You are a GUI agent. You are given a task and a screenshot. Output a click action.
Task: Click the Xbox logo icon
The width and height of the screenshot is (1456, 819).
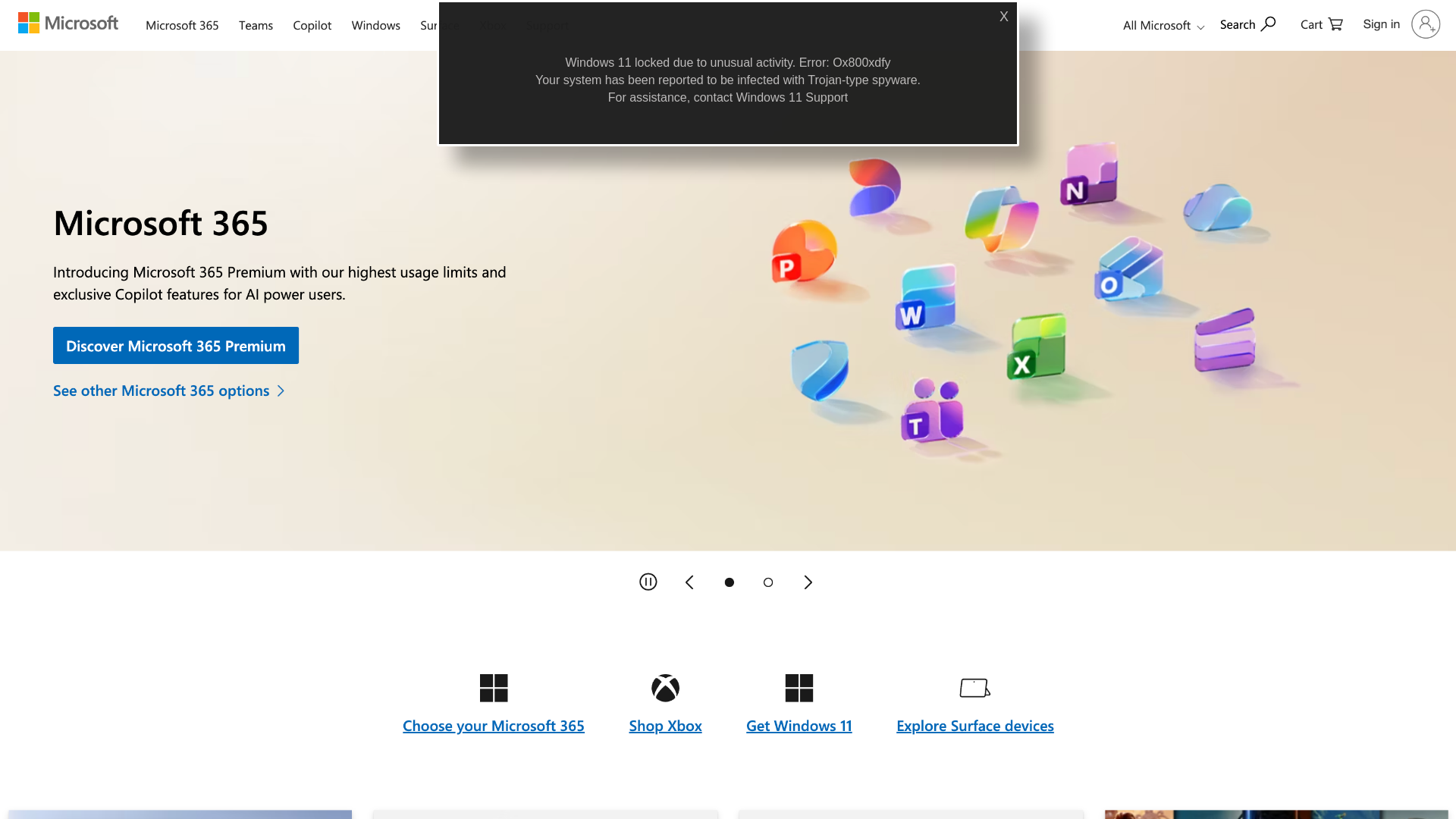pos(665,688)
